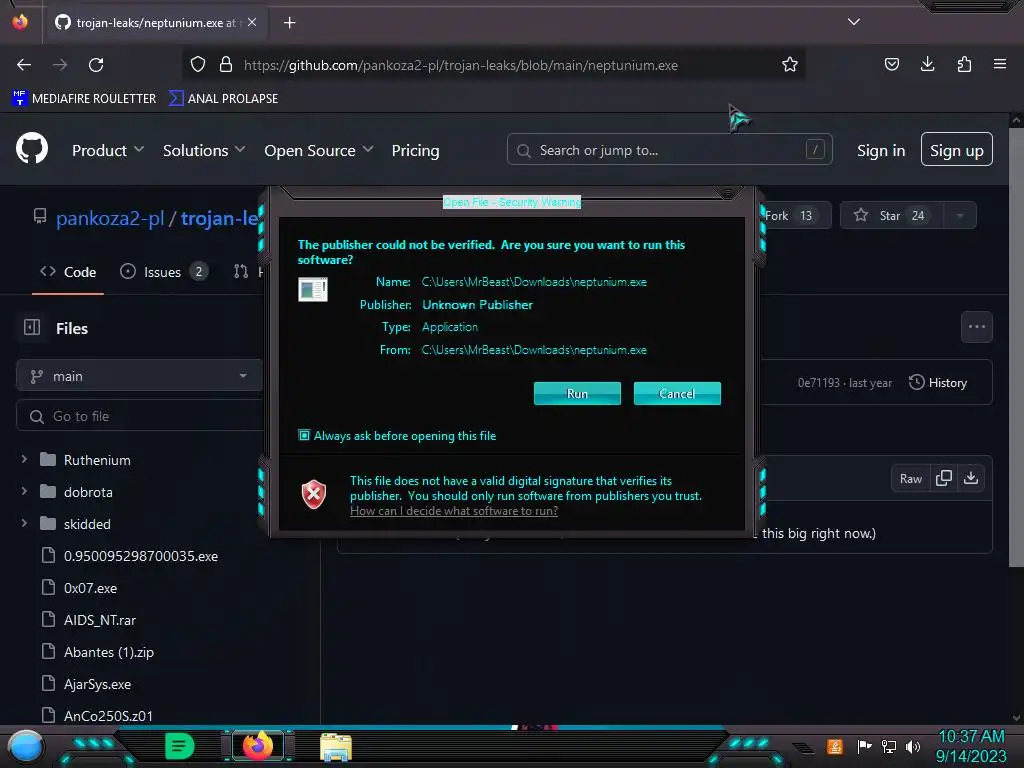This screenshot has height=768, width=1024.
Task: Click the volume speaker tray icon
Action: pyautogui.click(x=913, y=746)
